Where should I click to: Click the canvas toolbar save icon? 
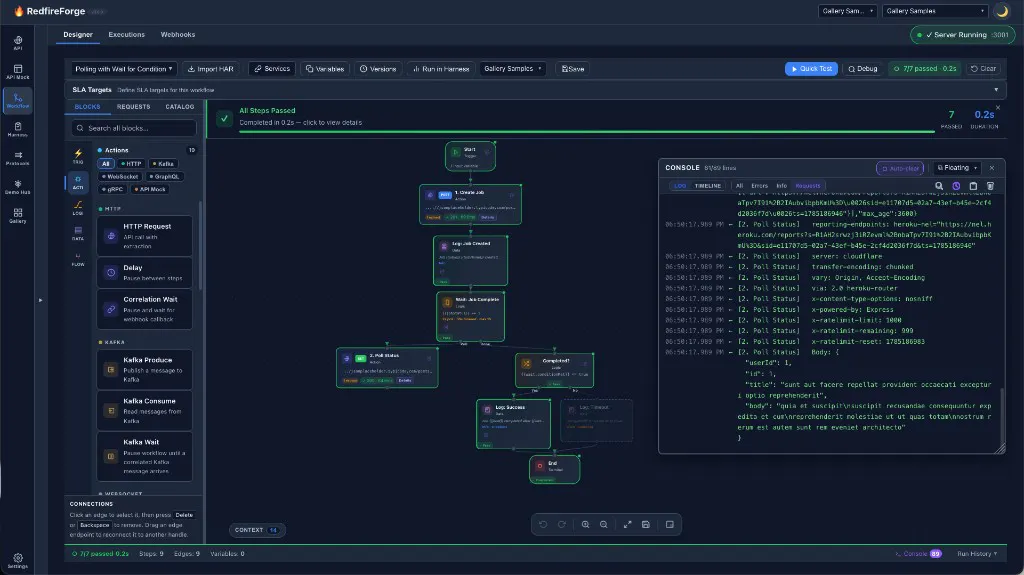pyautogui.click(x=646, y=524)
